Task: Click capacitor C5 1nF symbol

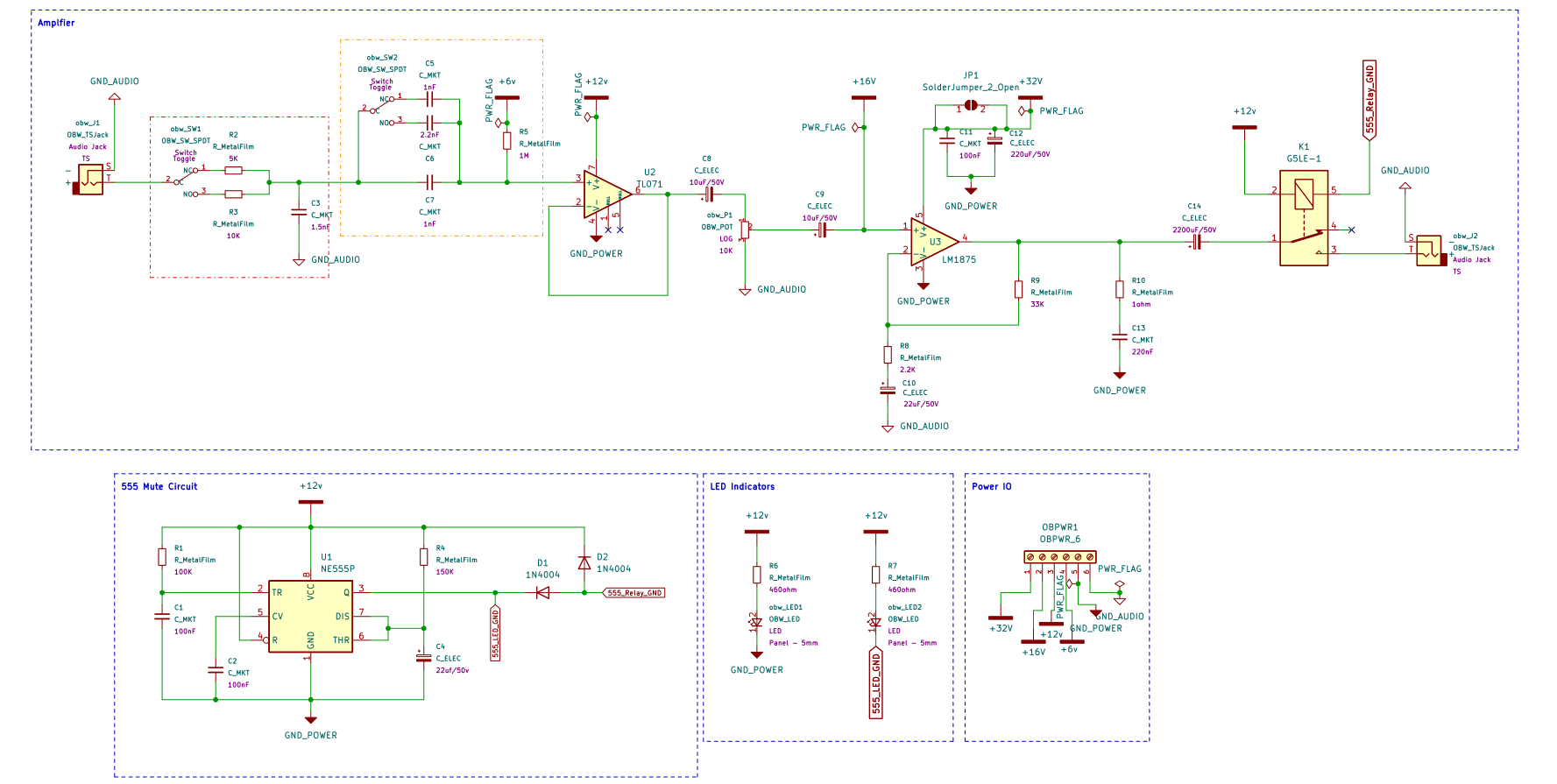Action: [429, 99]
